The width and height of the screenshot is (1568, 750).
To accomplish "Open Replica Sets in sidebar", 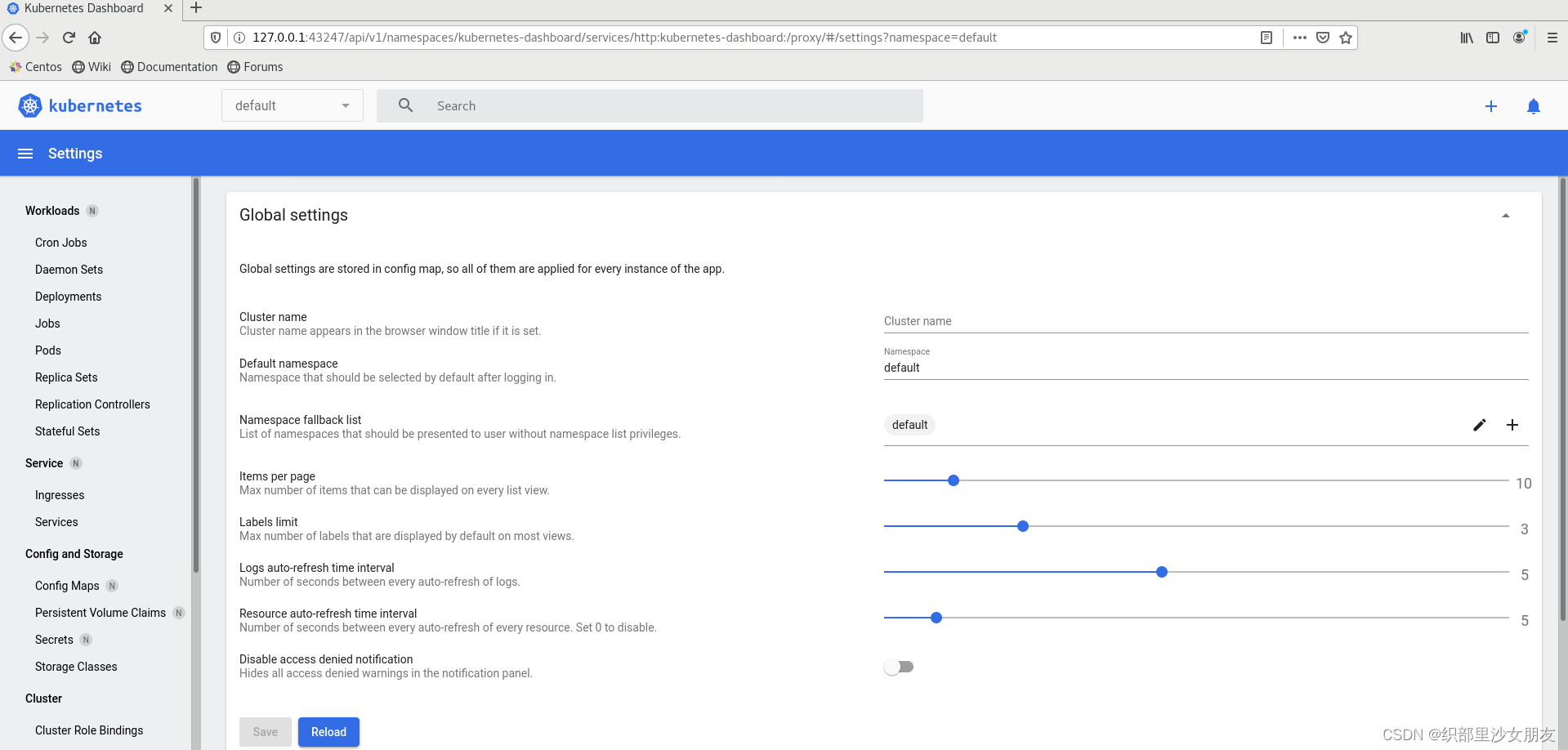I will pos(66,377).
